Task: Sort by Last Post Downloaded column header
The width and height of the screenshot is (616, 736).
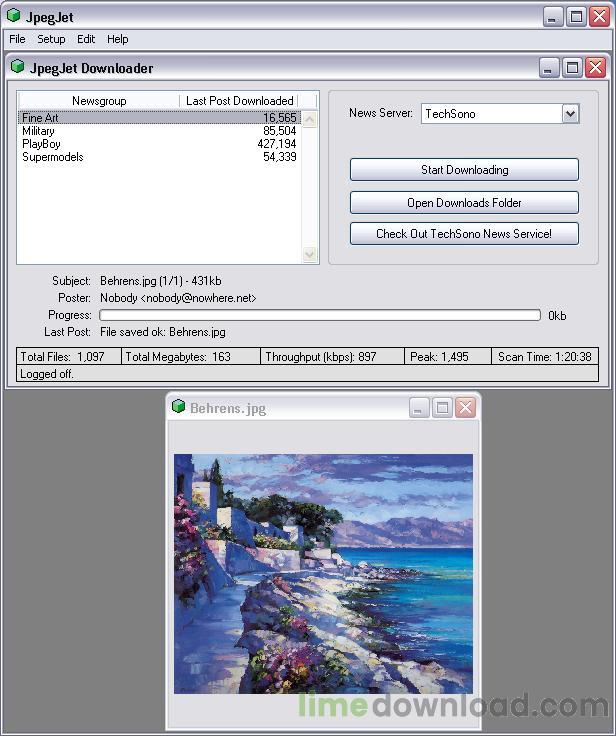Action: (239, 101)
